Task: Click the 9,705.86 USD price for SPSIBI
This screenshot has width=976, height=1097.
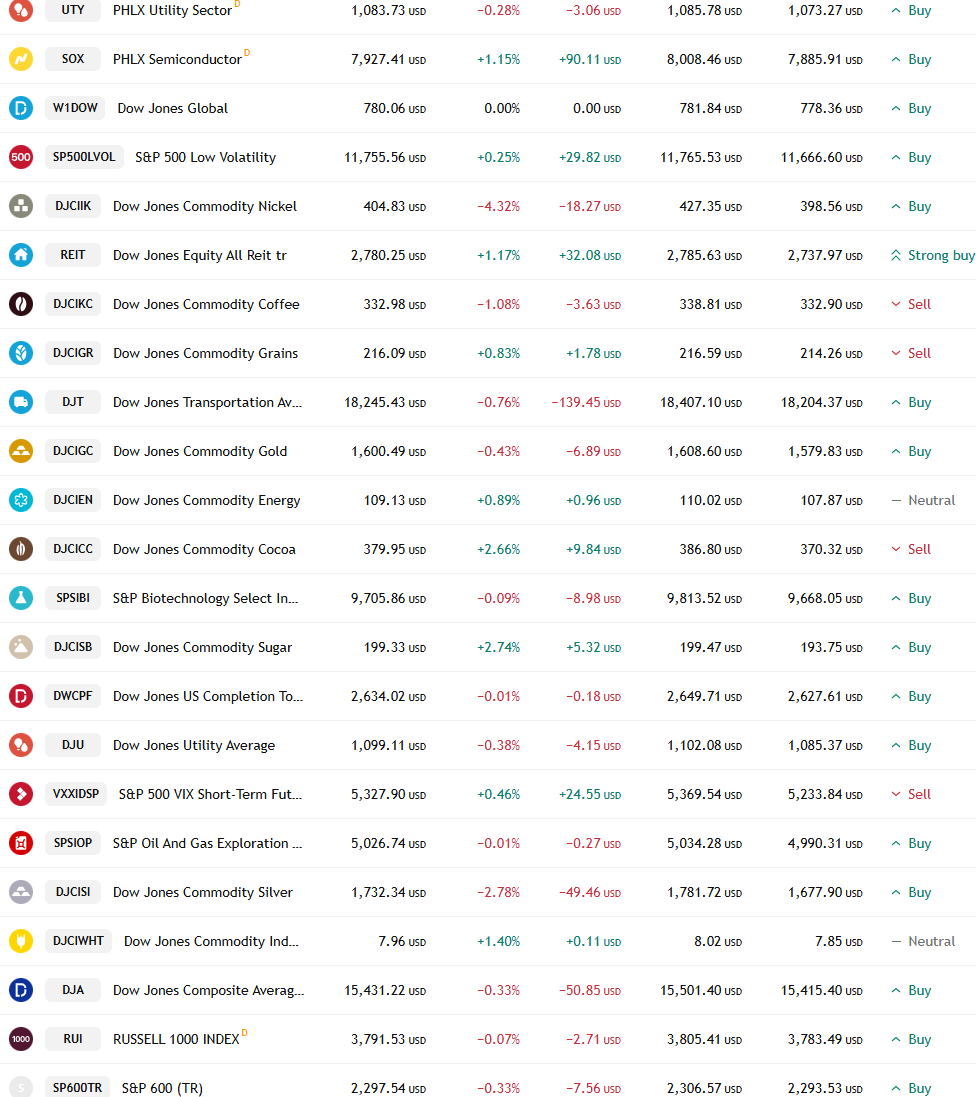Action: 388,598
